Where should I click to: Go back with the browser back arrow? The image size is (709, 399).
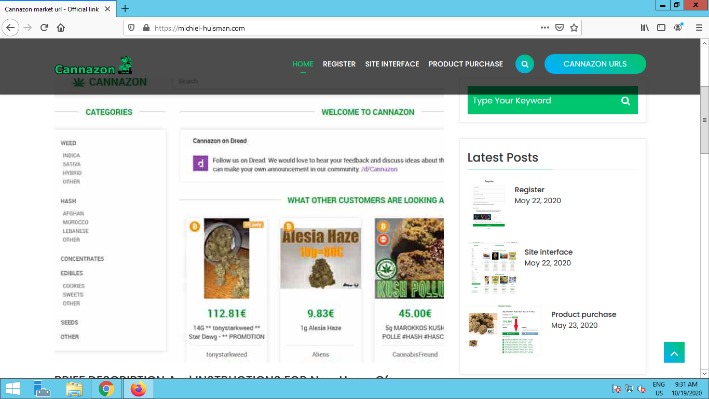[10, 28]
